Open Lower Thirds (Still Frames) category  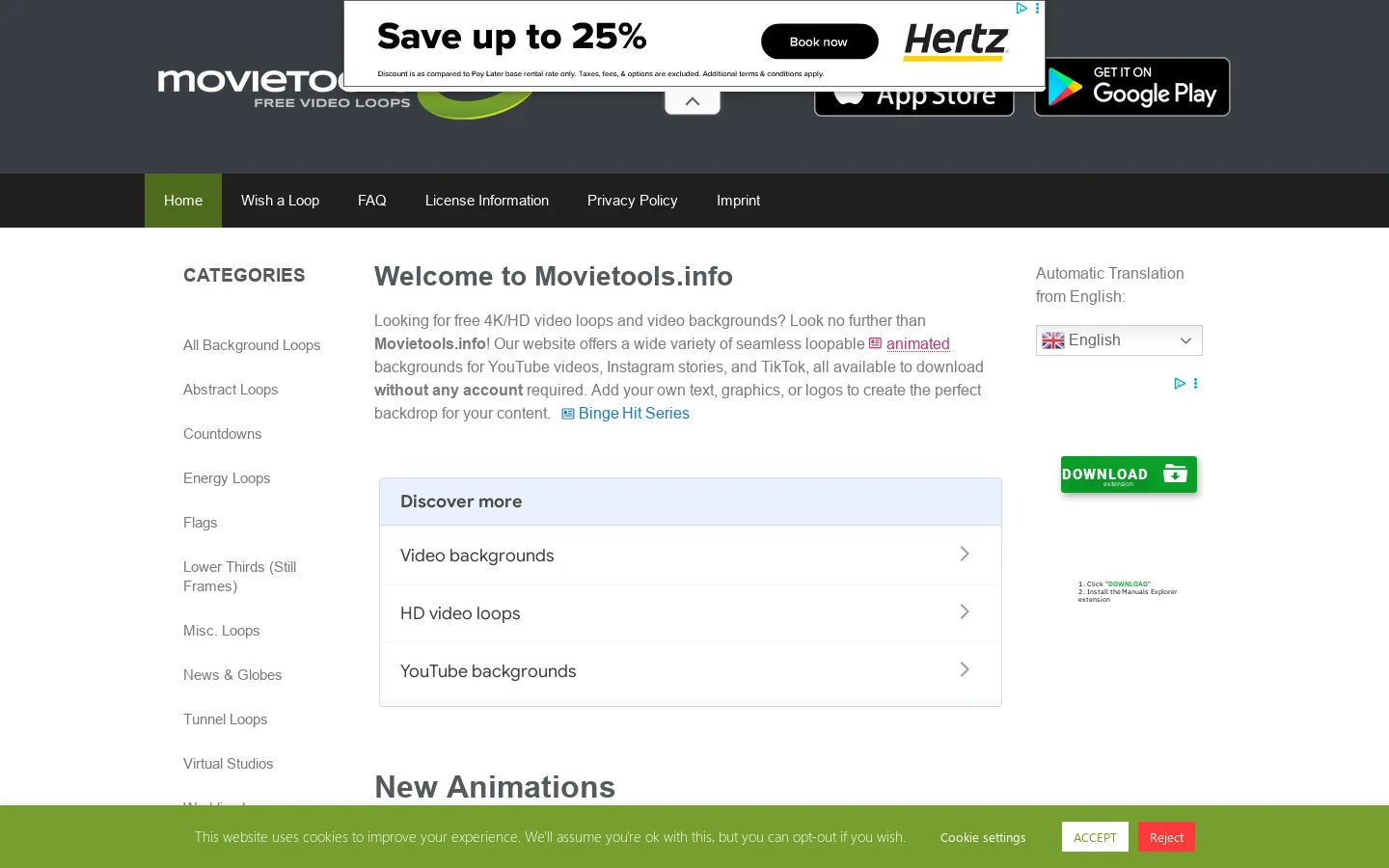(x=240, y=577)
